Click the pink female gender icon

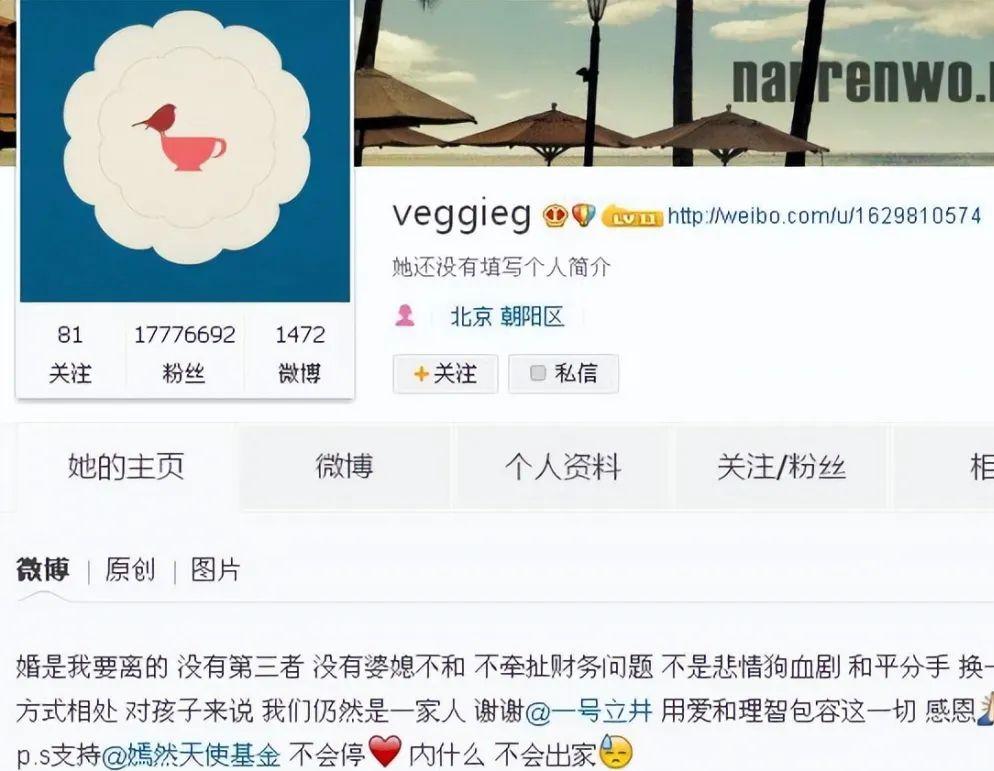point(404,315)
